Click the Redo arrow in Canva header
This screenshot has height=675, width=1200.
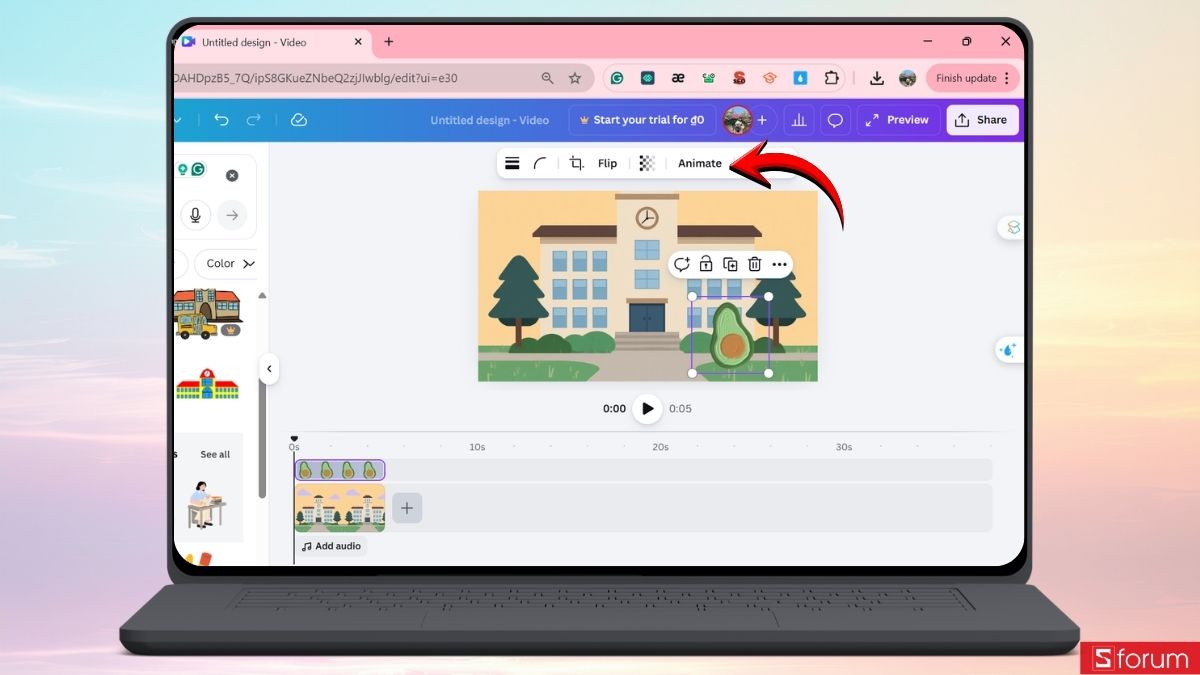tap(254, 120)
